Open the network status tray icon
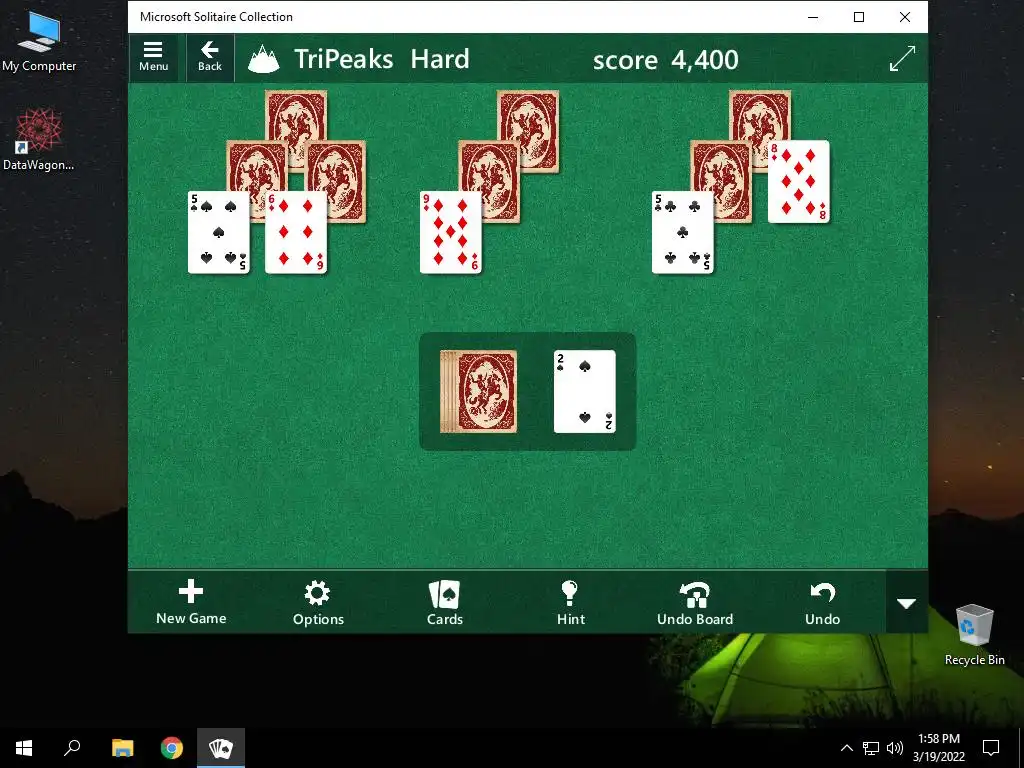The width and height of the screenshot is (1024, 768). click(x=871, y=748)
